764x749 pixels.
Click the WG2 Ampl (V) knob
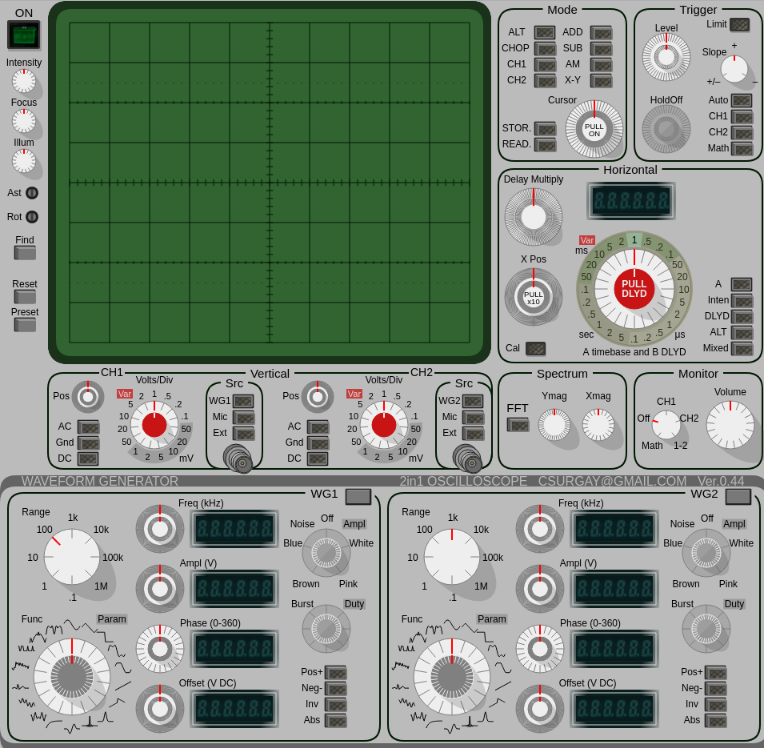(x=540, y=589)
